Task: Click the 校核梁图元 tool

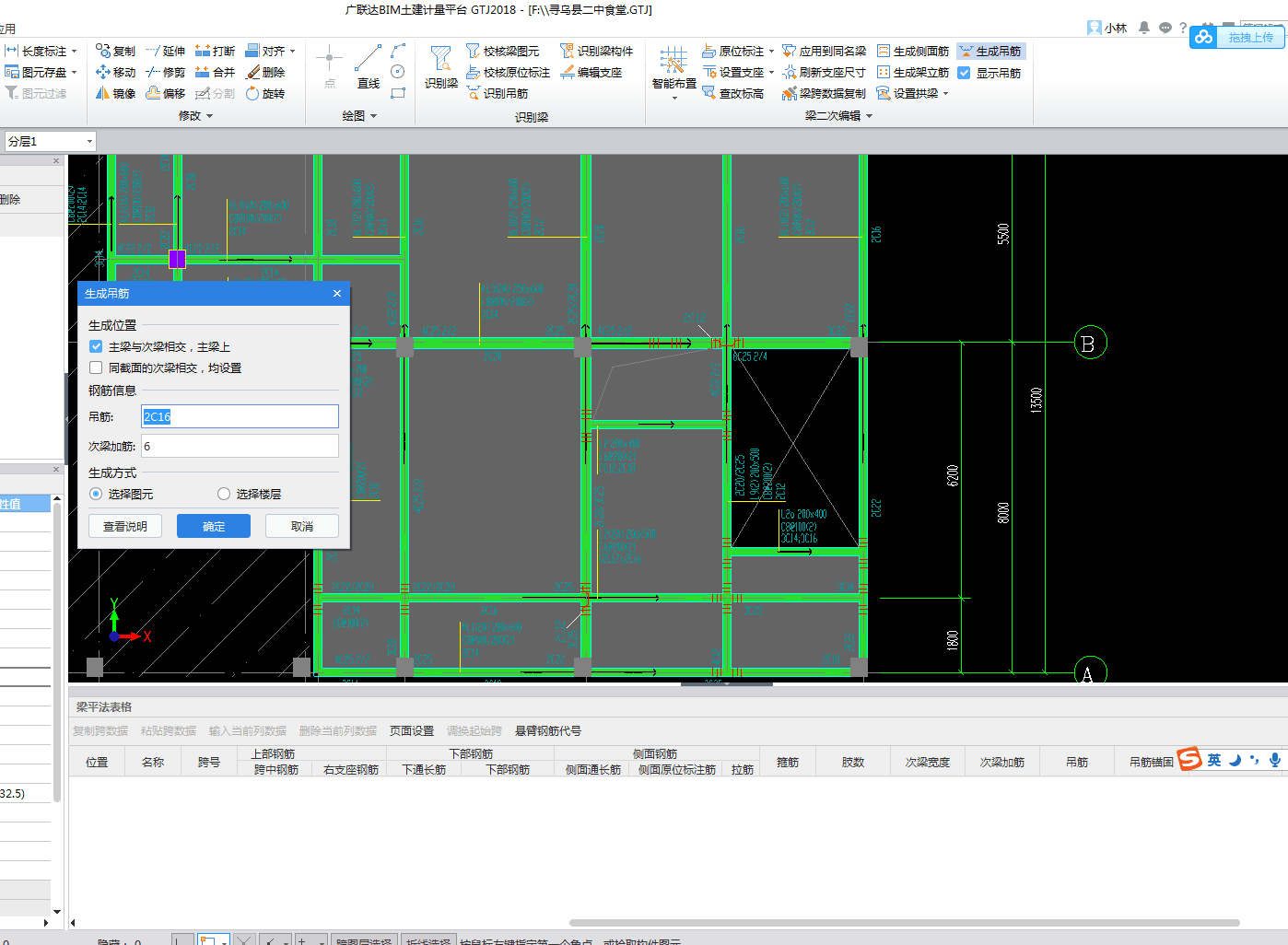Action: [502, 51]
